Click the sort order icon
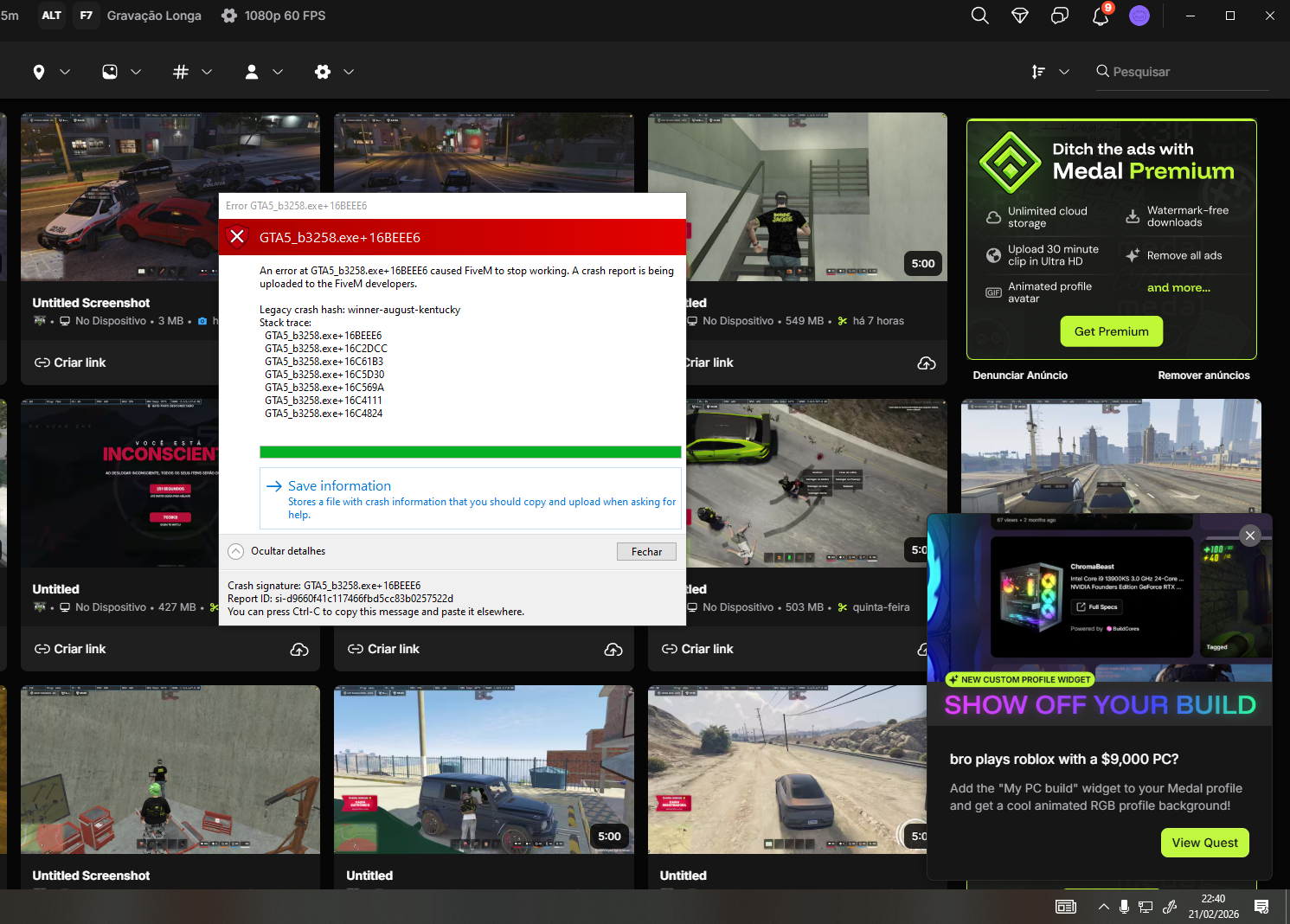 point(1038,72)
